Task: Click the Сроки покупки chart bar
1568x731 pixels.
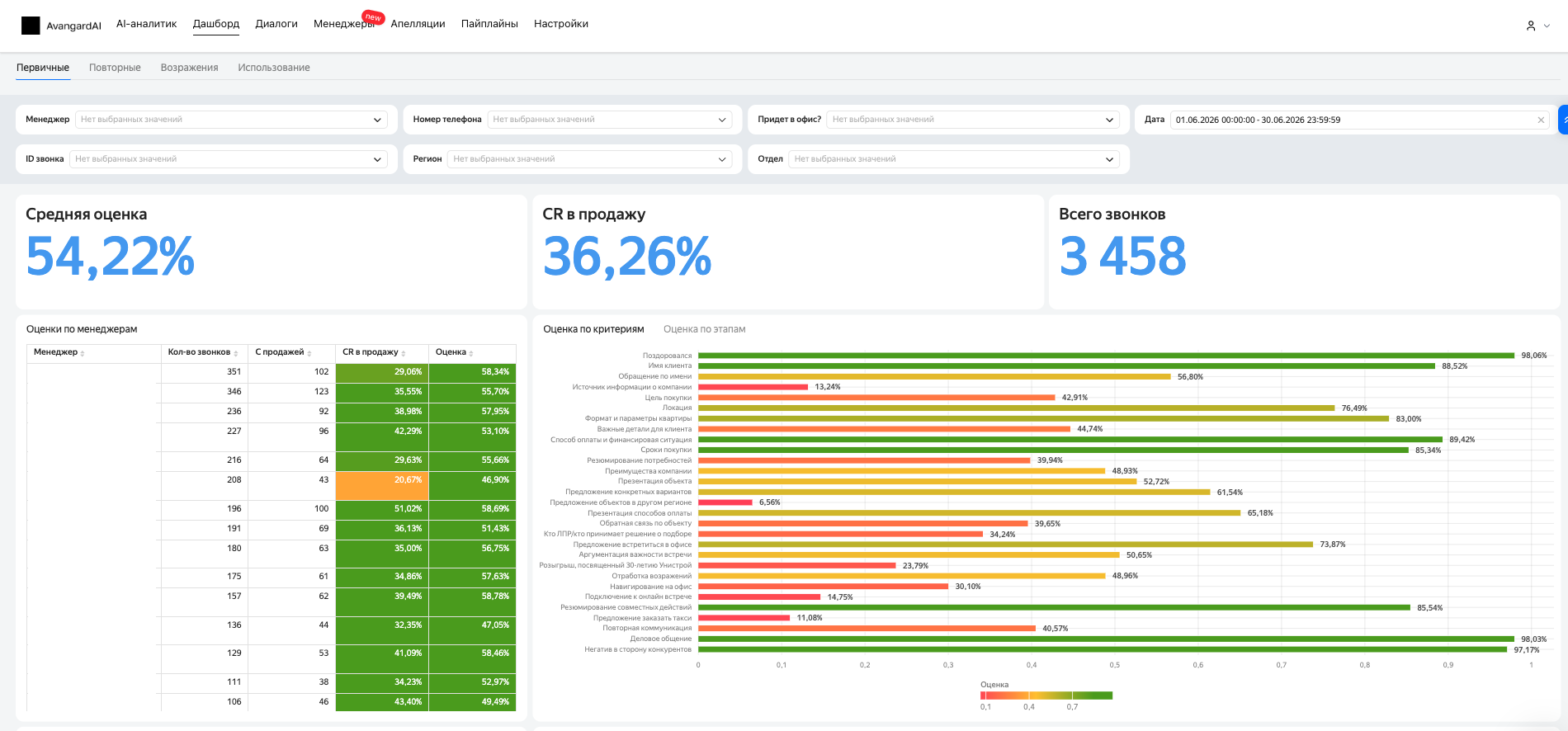Action: click(x=1053, y=450)
